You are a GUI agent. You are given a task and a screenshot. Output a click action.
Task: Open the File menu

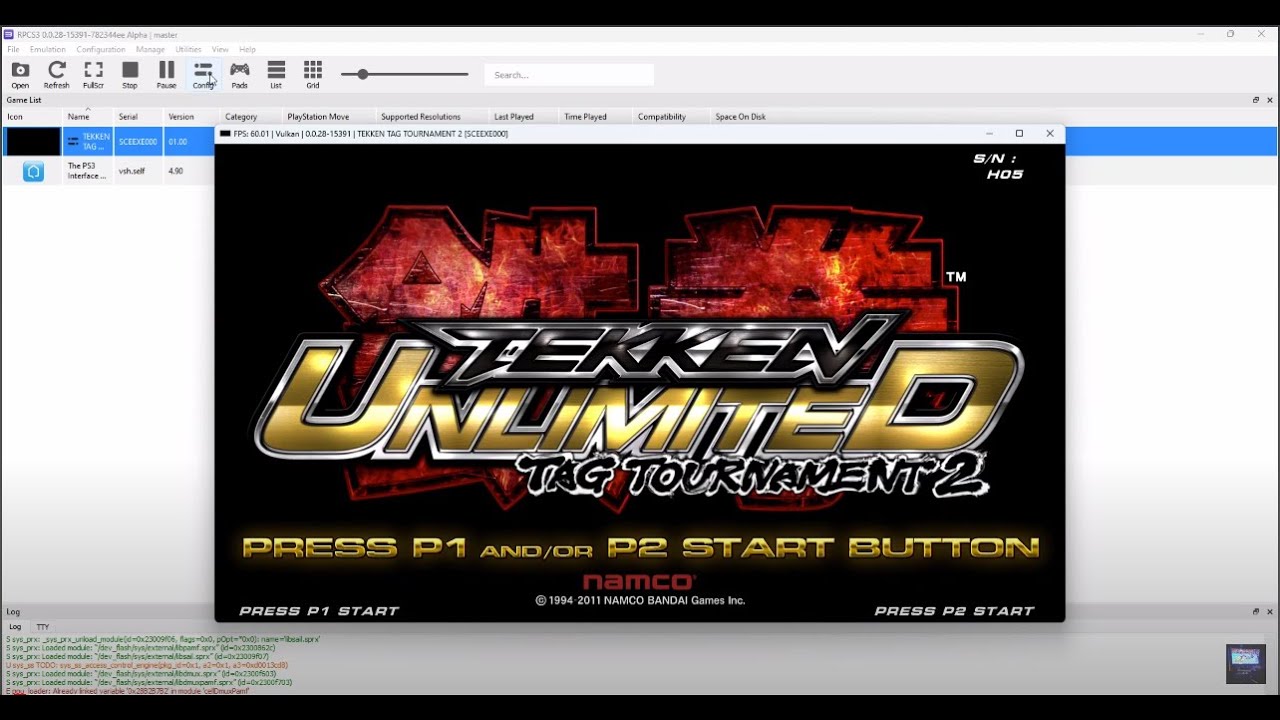13,49
